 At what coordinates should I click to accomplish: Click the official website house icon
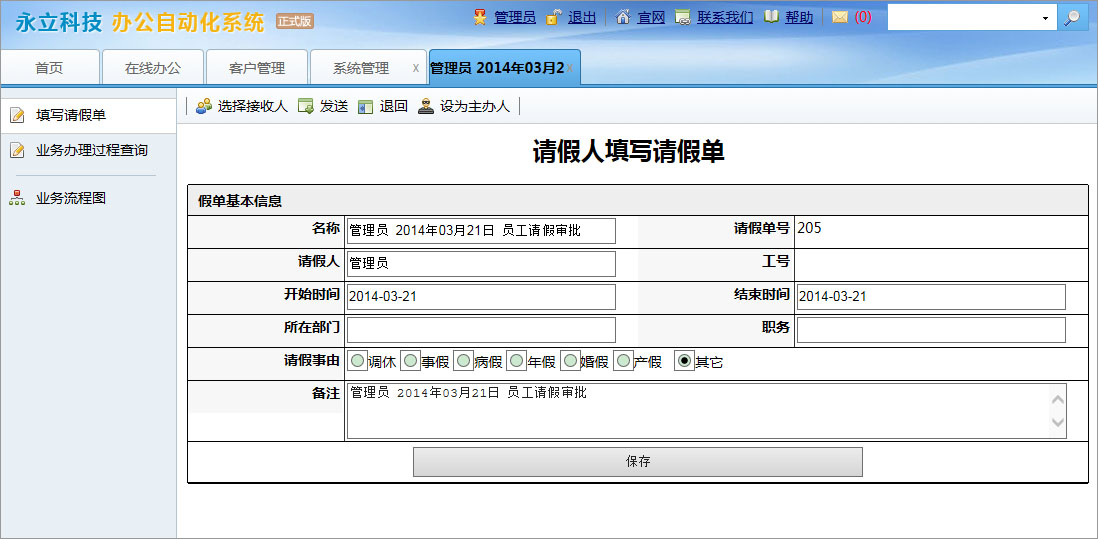point(623,18)
